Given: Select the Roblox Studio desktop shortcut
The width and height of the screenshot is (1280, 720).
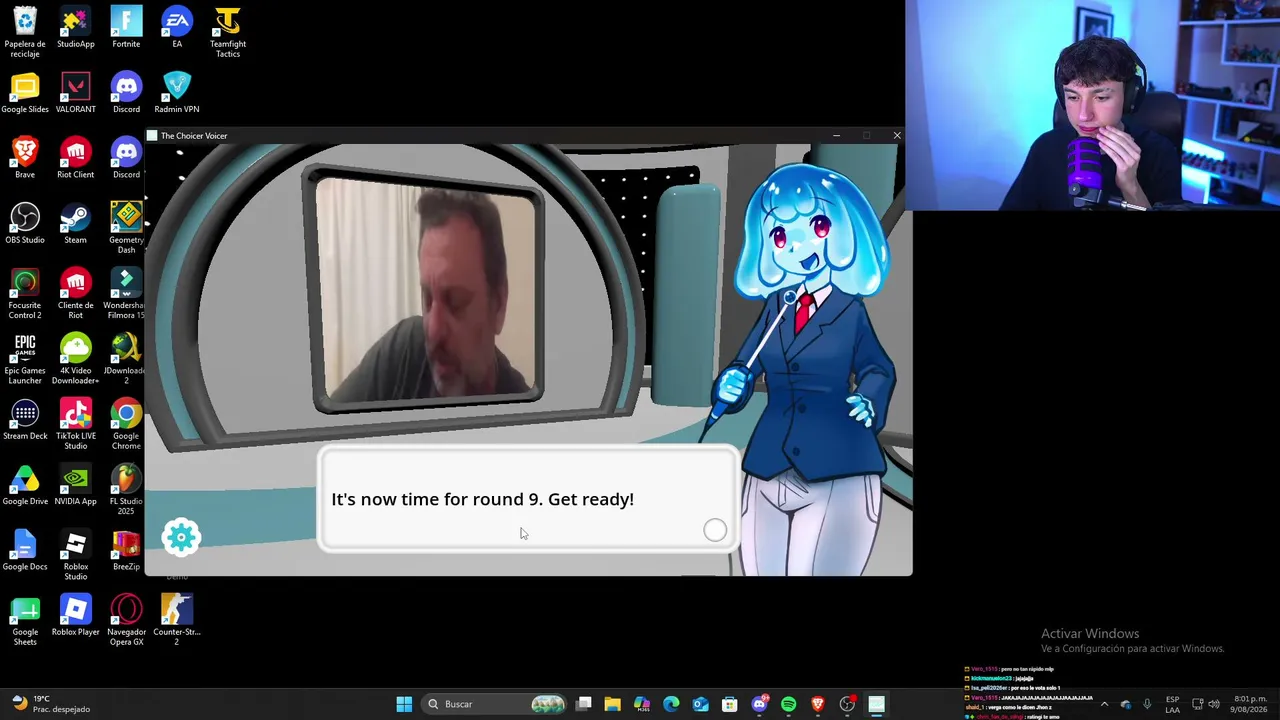Looking at the screenshot, I should (x=76, y=555).
